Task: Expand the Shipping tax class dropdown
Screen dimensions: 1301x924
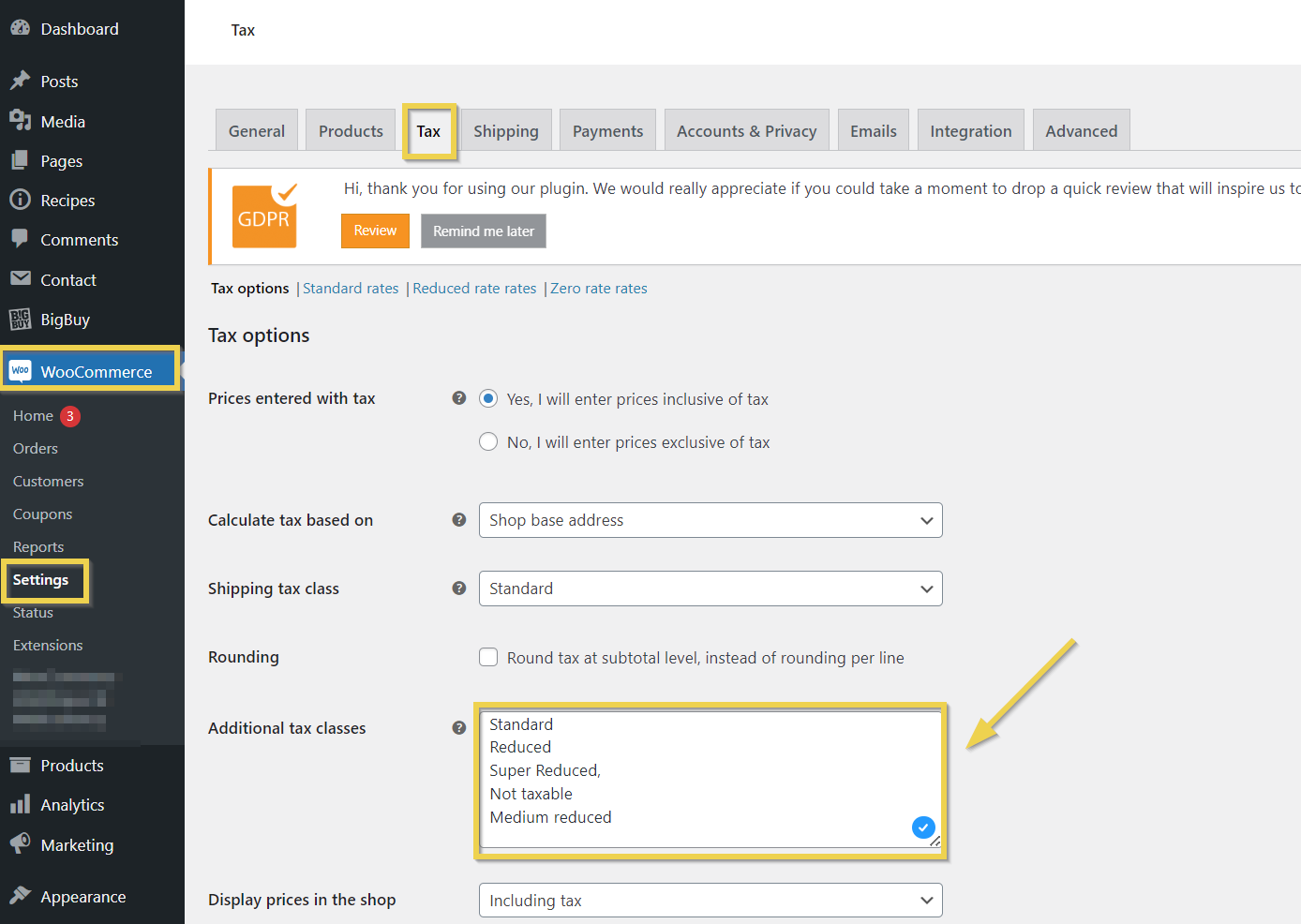Action: [710, 589]
